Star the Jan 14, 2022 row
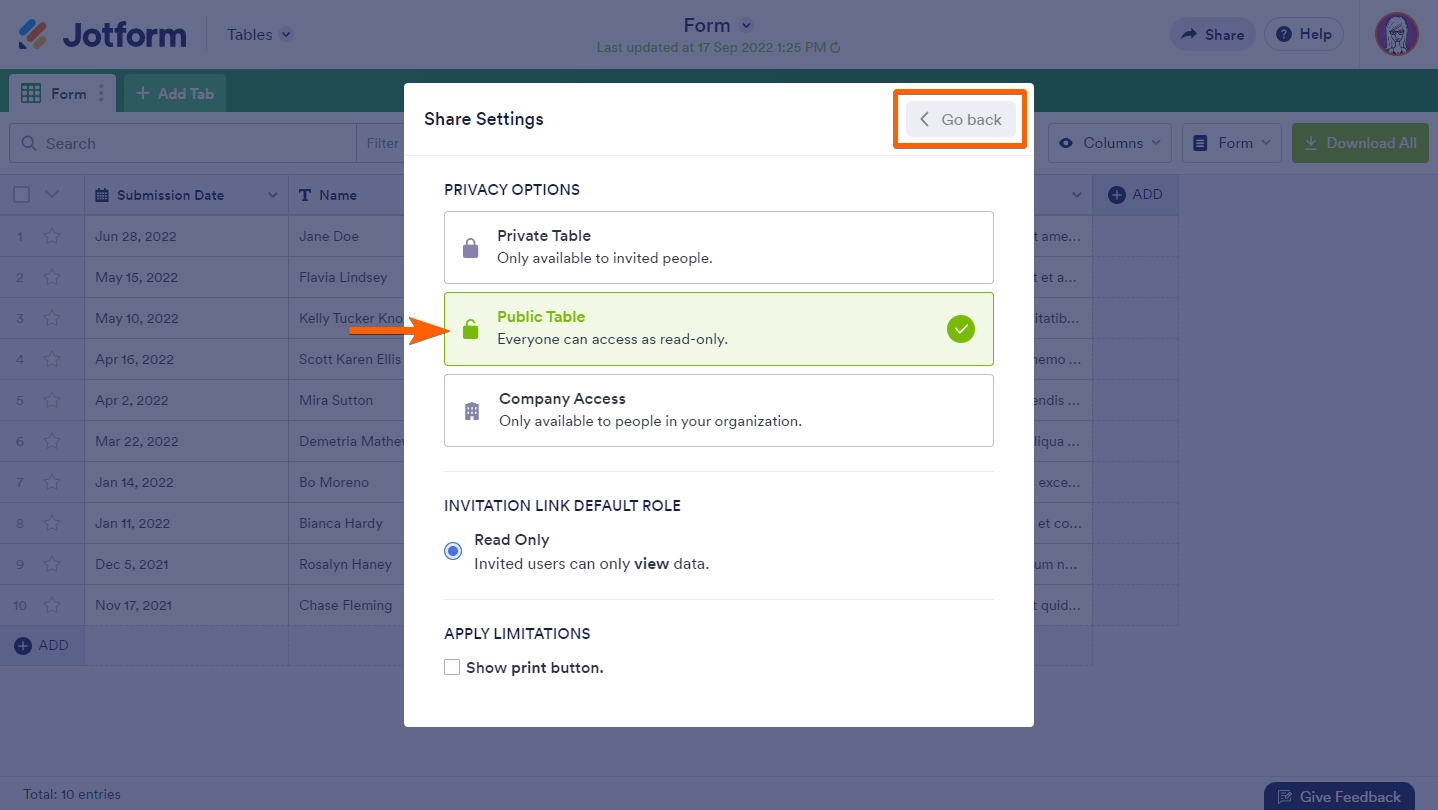1438x810 pixels. pyautogui.click(x=52, y=483)
